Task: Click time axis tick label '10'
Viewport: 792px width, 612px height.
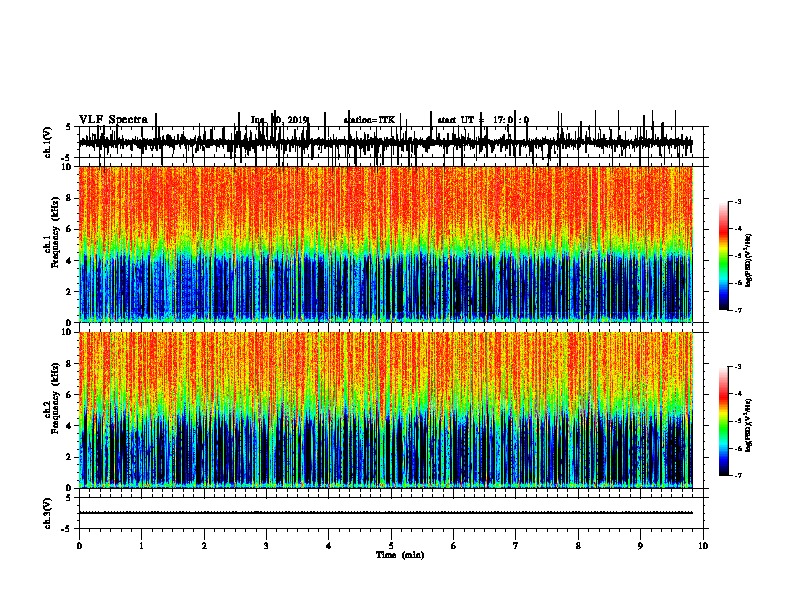Action: tap(703, 546)
